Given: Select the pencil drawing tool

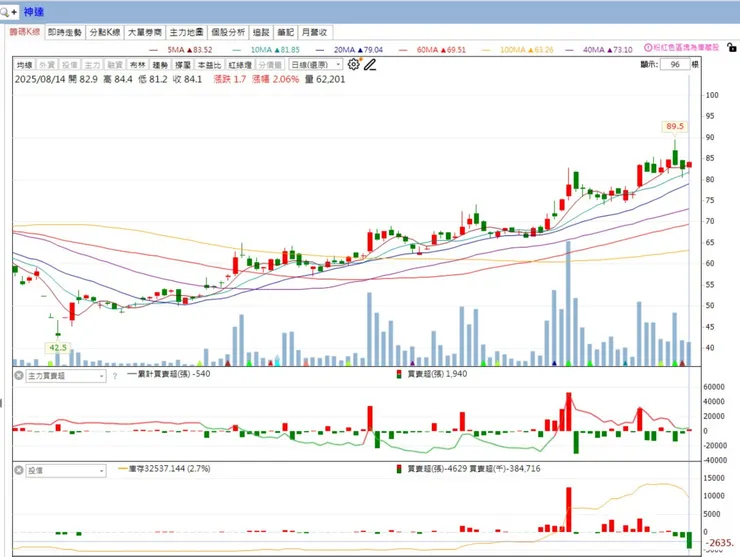Looking at the screenshot, I should (370, 65).
